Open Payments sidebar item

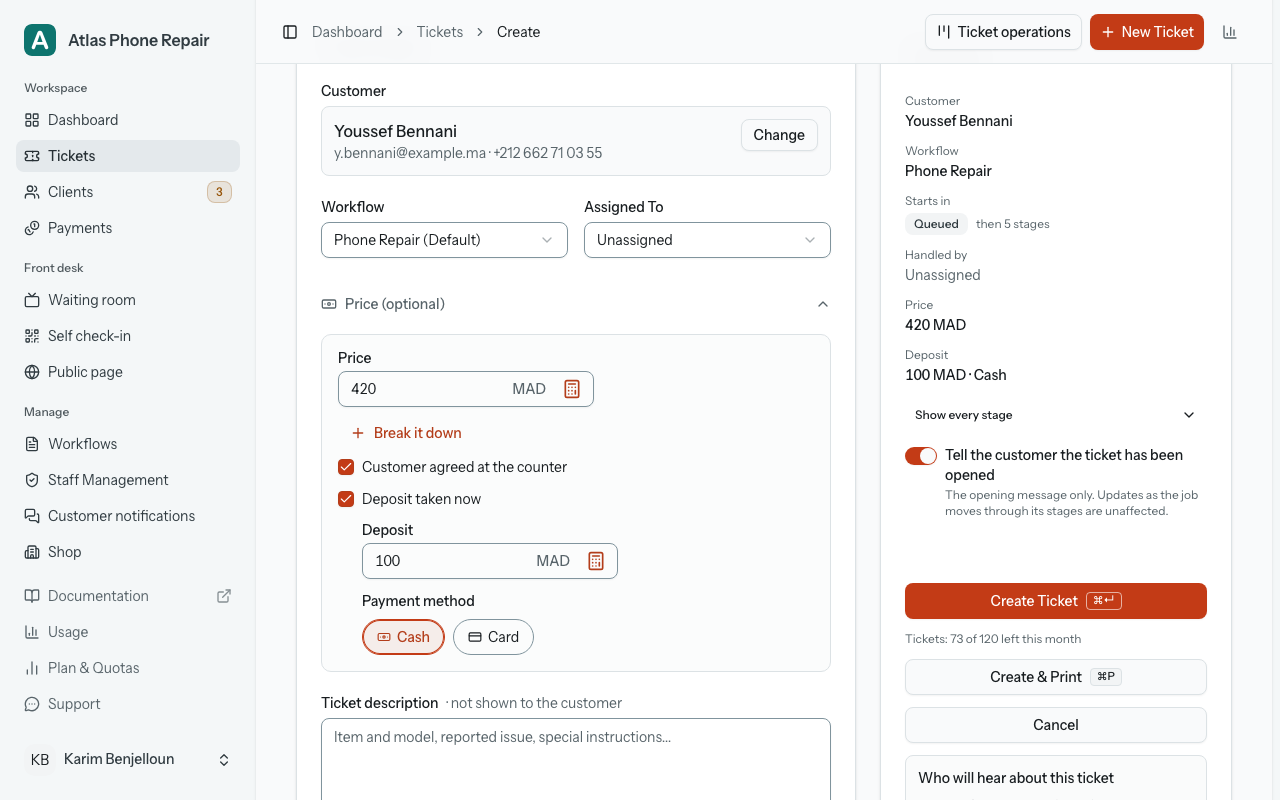pos(128,228)
